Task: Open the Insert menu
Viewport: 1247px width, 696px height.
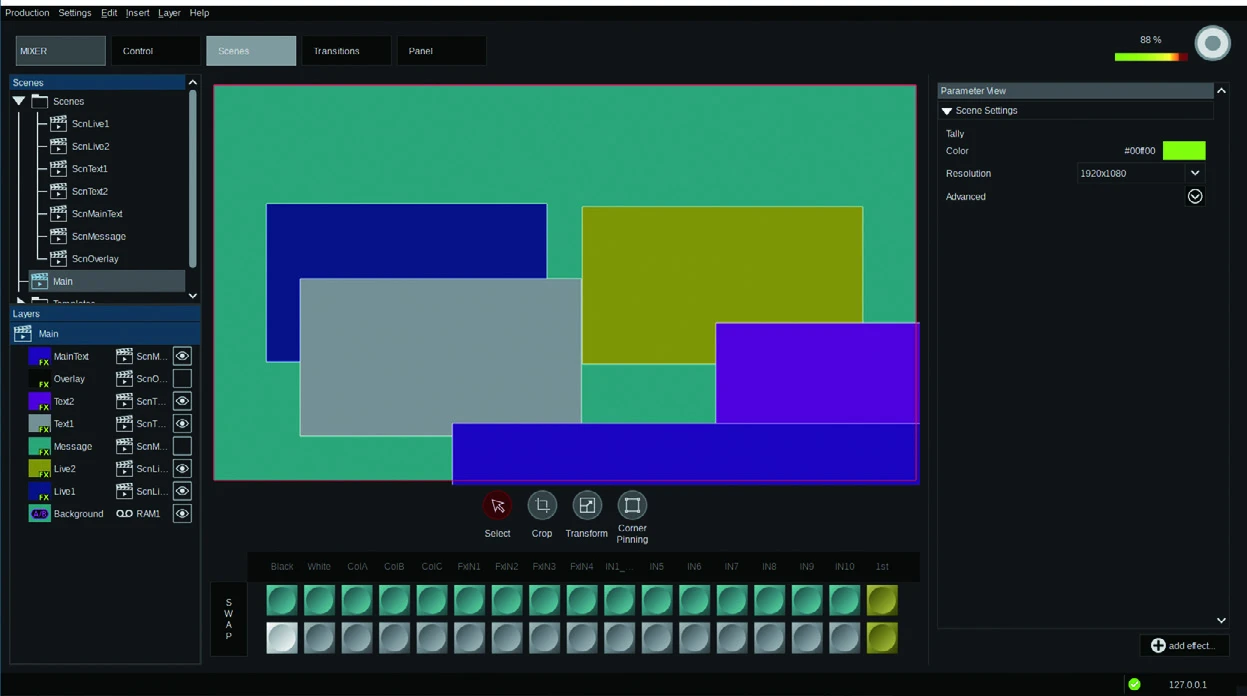Action: (137, 13)
